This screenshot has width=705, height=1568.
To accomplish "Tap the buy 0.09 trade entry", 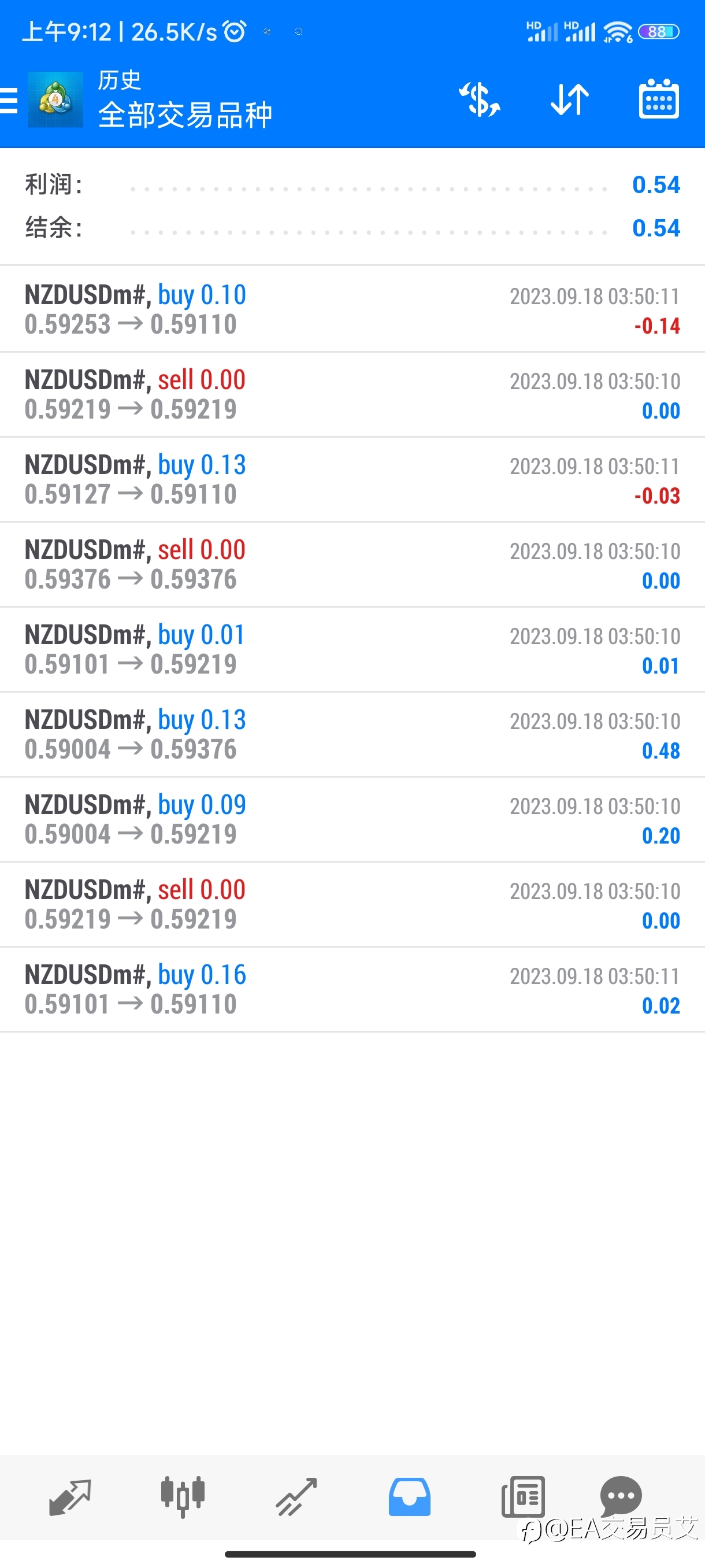I will 353,819.
